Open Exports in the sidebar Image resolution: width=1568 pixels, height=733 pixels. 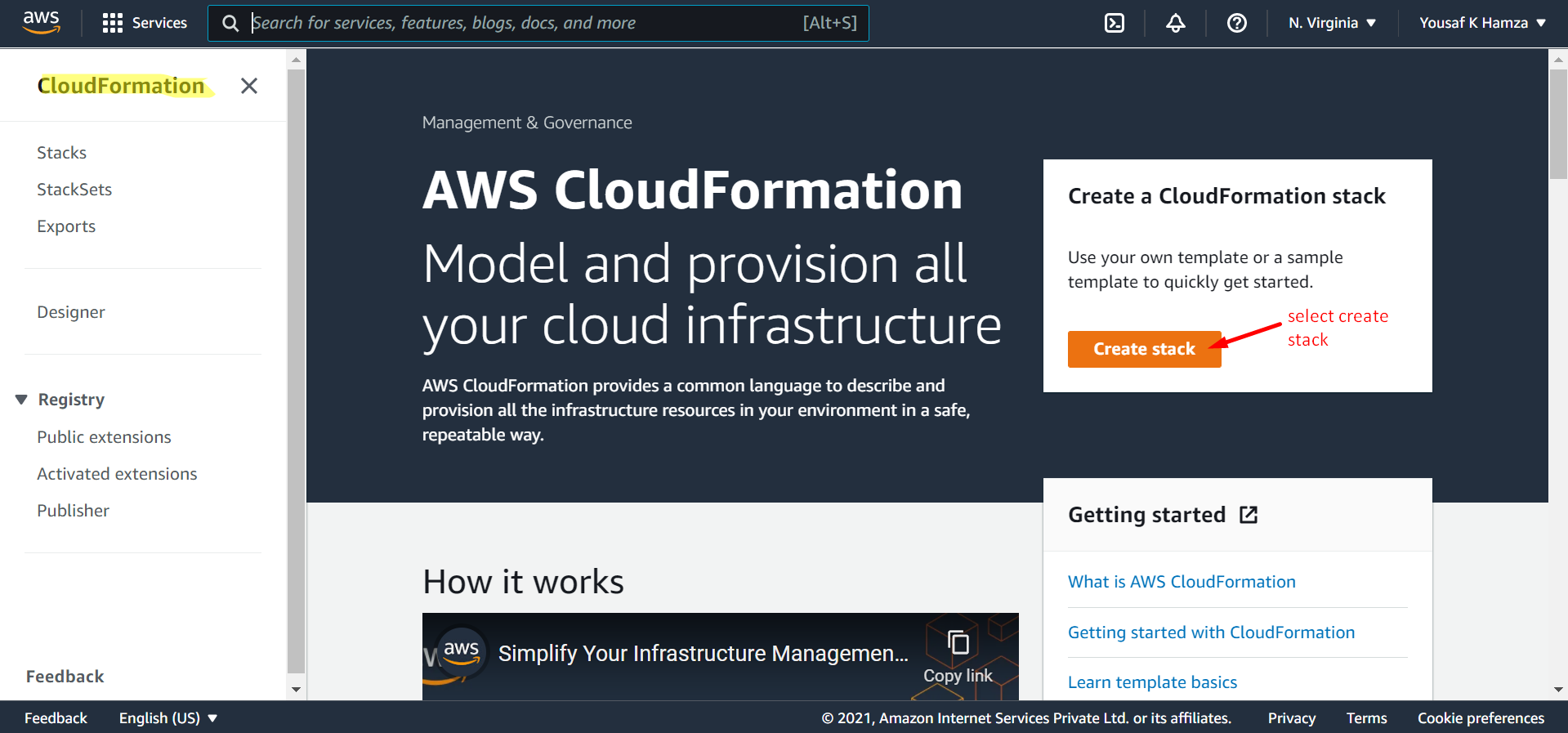66,226
